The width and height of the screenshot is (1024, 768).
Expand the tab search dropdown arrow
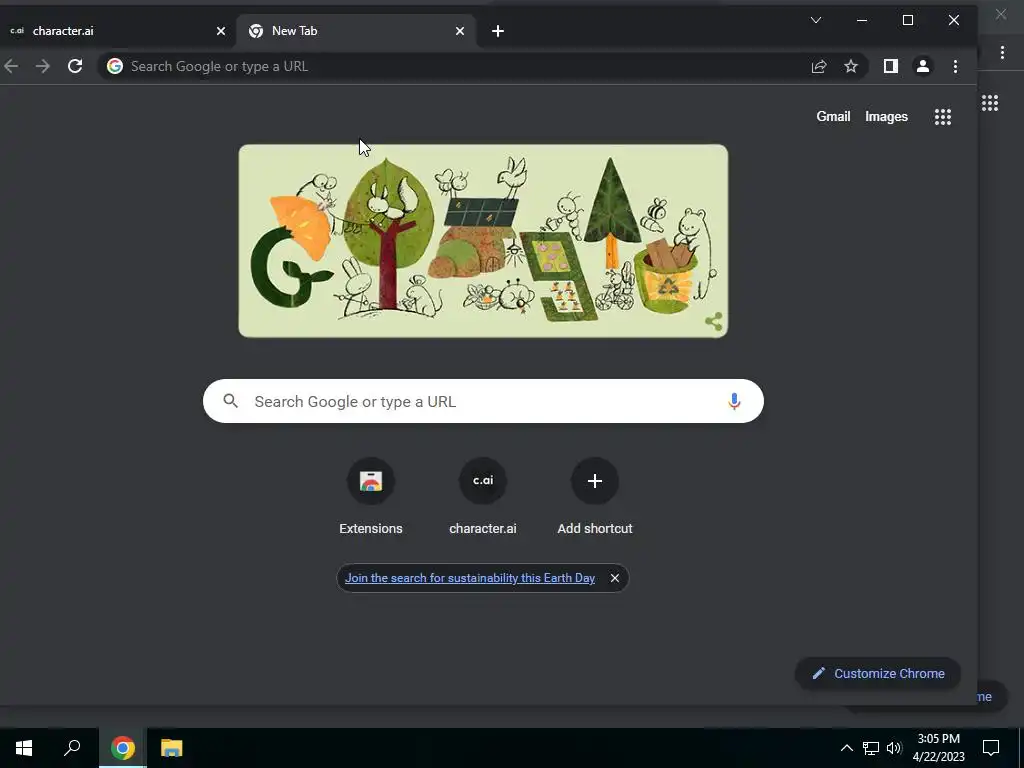pyautogui.click(x=816, y=20)
